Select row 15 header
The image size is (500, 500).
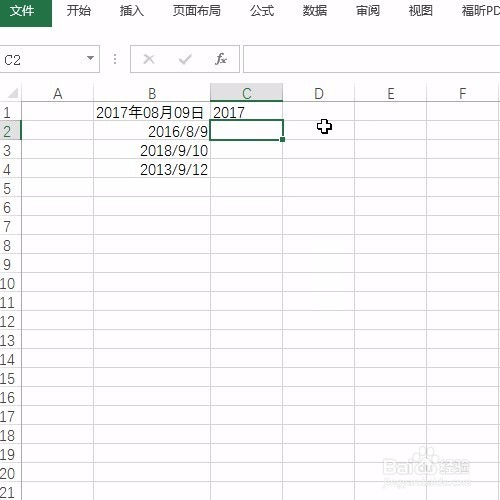(10, 378)
